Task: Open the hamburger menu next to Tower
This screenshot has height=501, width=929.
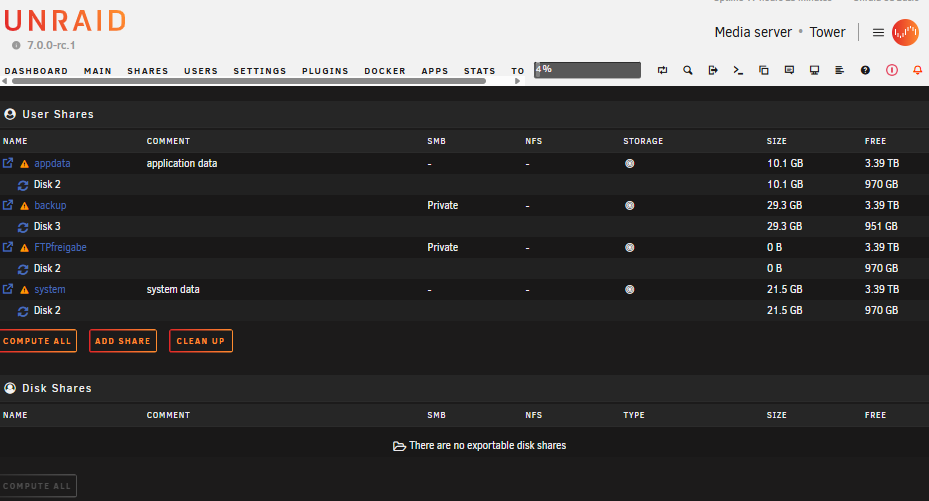Action: coord(878,33)
